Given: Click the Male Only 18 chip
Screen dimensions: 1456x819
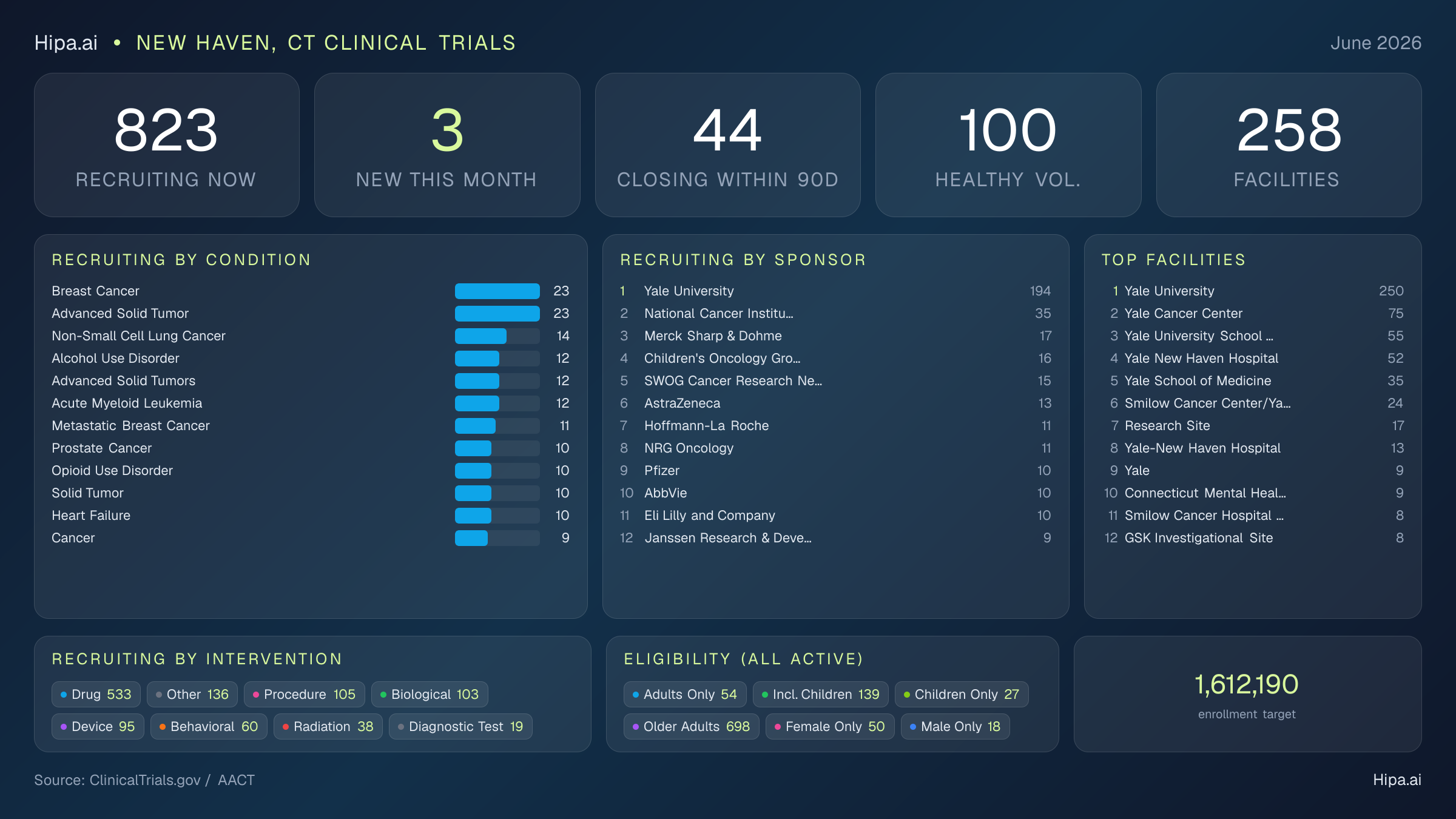Looking at the screenshot, I should pos(955,726).
